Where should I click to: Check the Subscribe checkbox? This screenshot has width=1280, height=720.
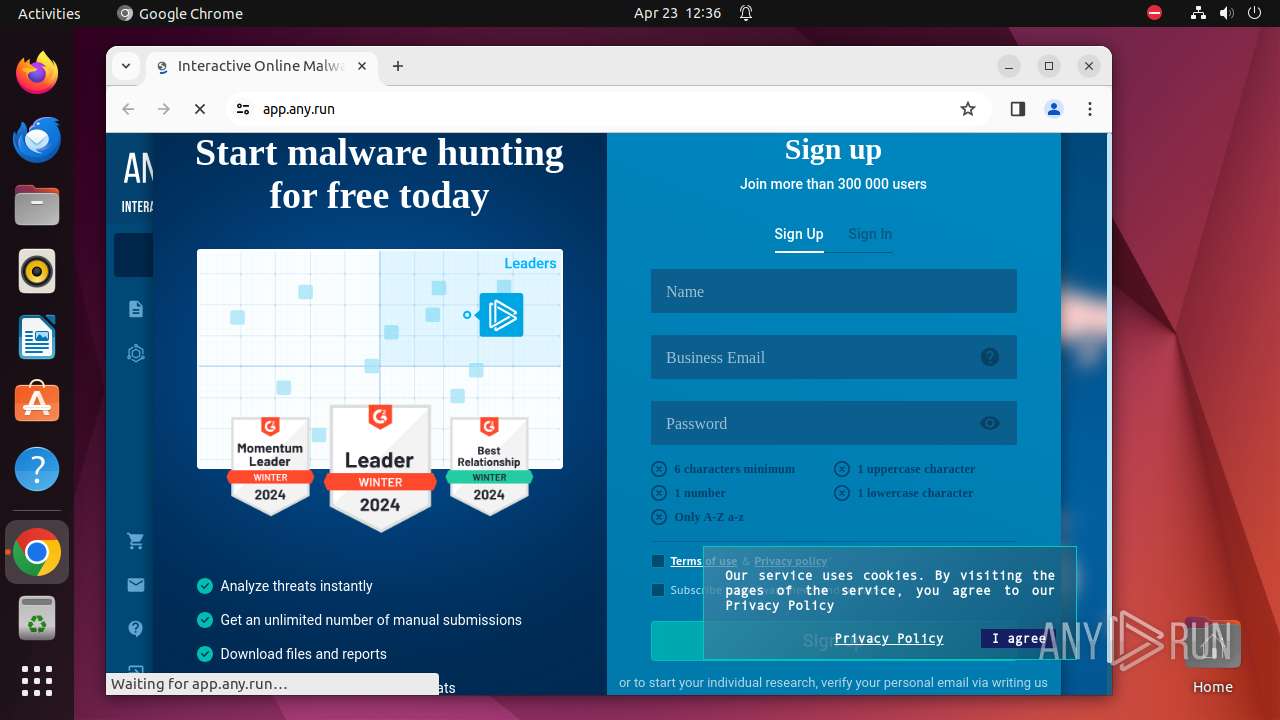658,590
